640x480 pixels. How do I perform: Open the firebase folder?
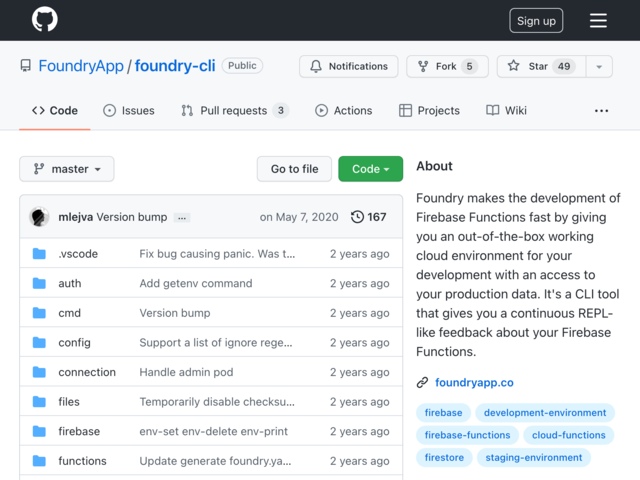point(79,431)
